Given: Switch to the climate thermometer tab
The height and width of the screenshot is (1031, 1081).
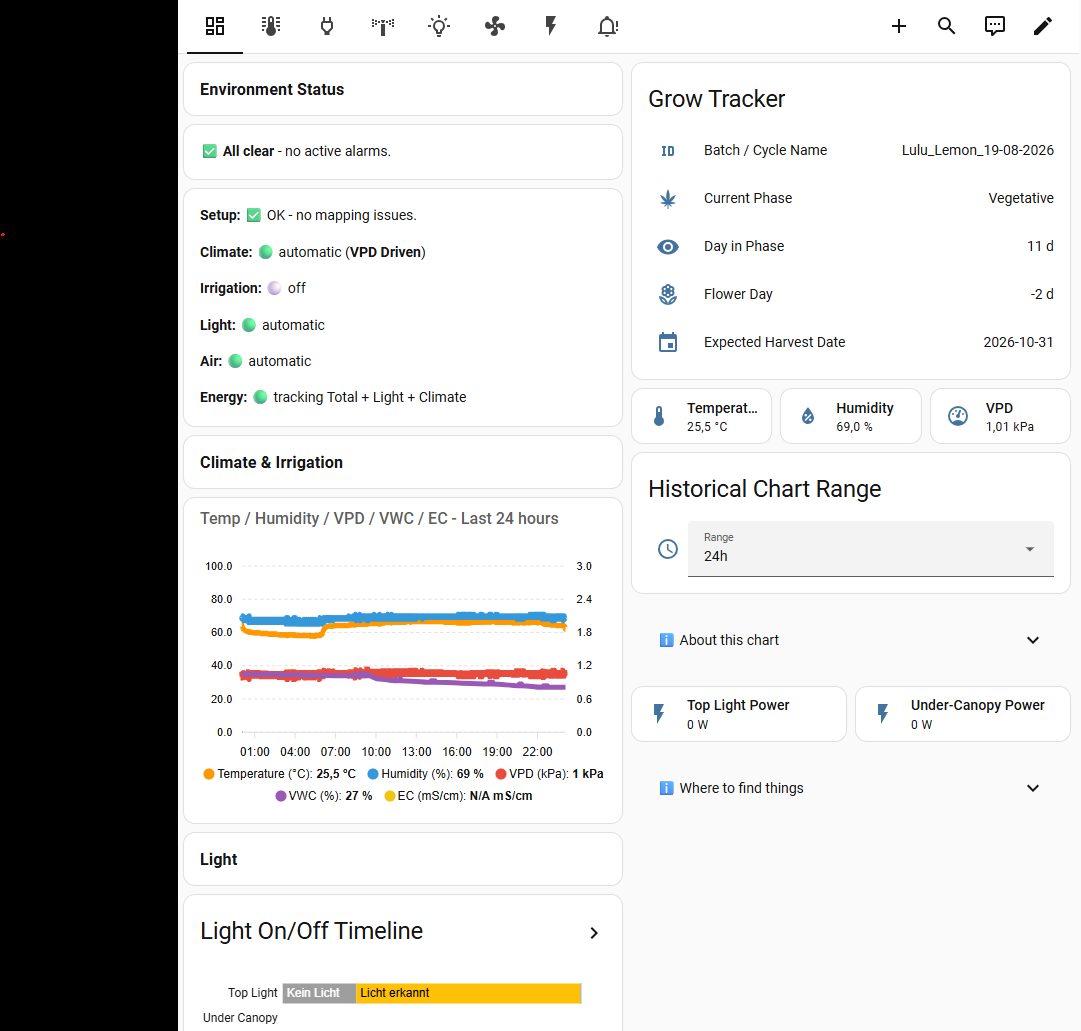Looking at the screenshot, I should point(271,26).
